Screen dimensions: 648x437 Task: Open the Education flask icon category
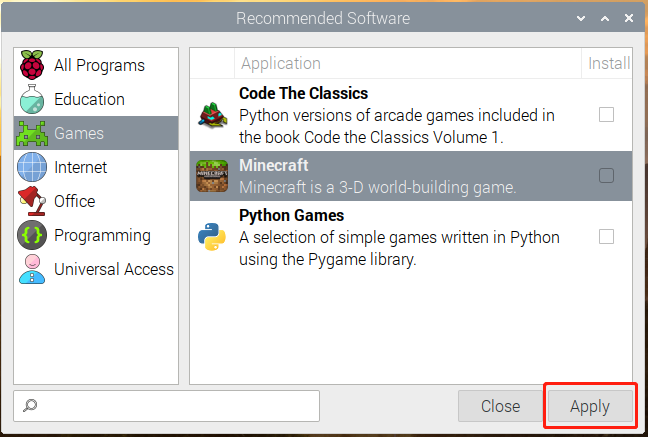(x=32, y=99)
